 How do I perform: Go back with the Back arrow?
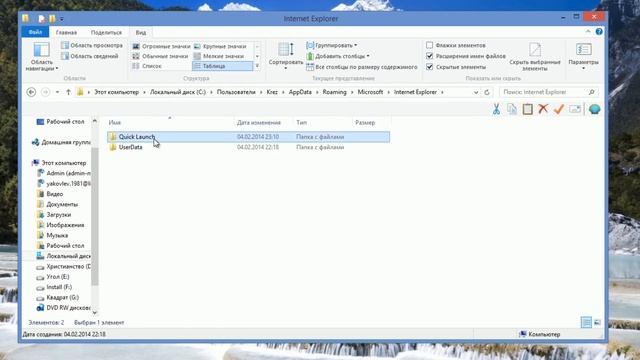tap(31, 92)
